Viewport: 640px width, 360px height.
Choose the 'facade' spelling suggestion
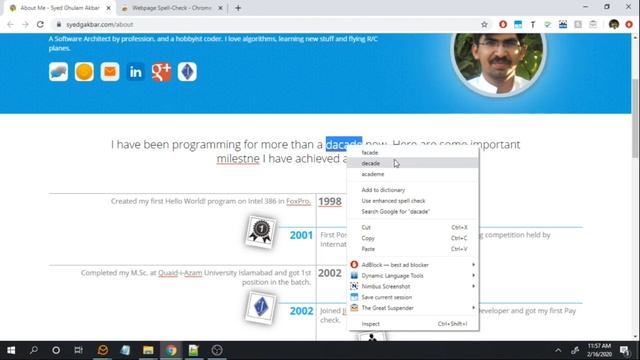413,152
